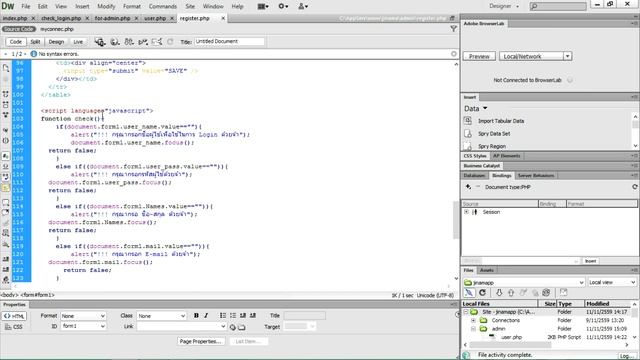Click the Unordered List icon in Properties
Image resolution: width=640 pixels, height=360 pixels.
pos(223,316)
